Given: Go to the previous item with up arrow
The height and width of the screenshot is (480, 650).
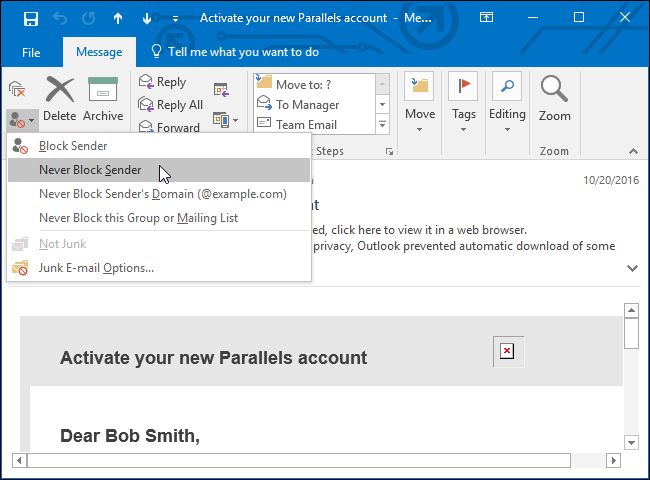Looking at the screenshot, I should point(118,19).
